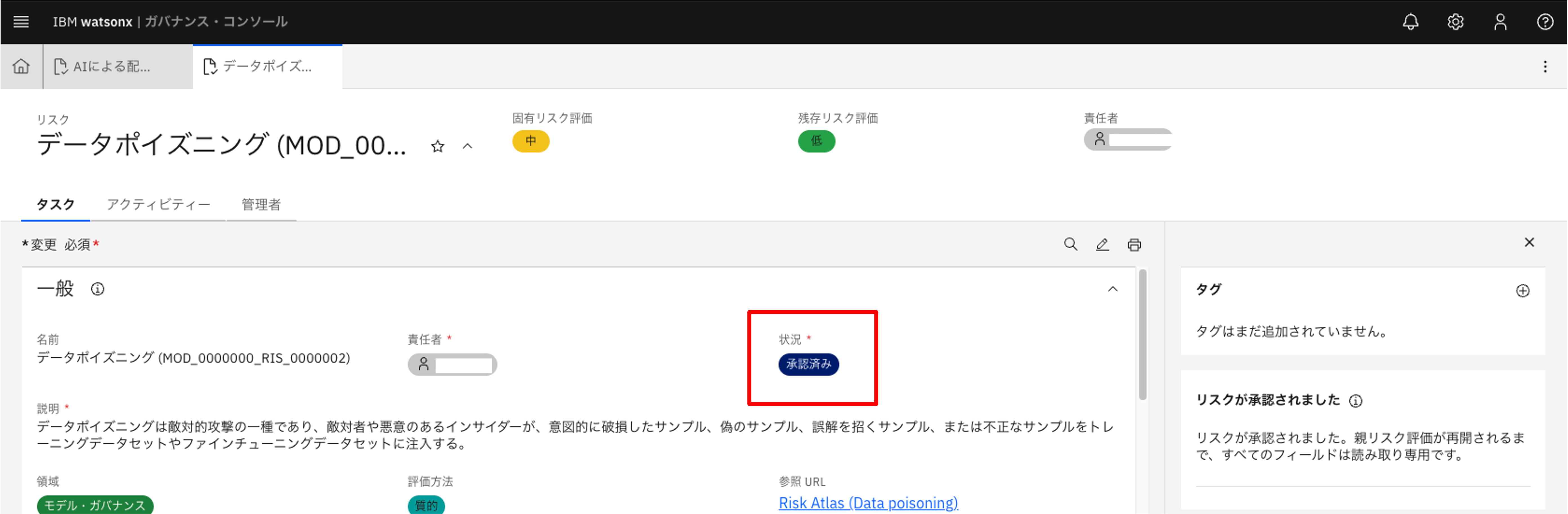Open the hamburger navigation menu
Screen dimensions: 1568x514
coord(21,22)
